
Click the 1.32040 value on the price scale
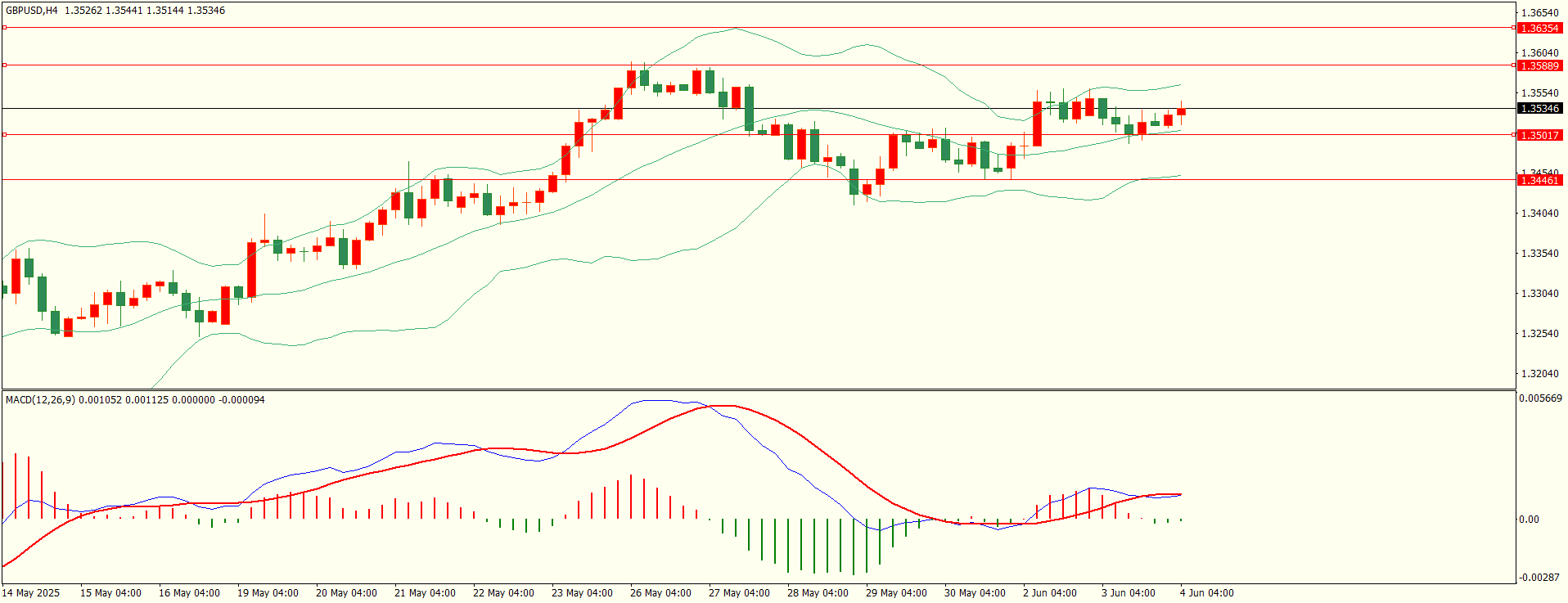coord(1539,374)
